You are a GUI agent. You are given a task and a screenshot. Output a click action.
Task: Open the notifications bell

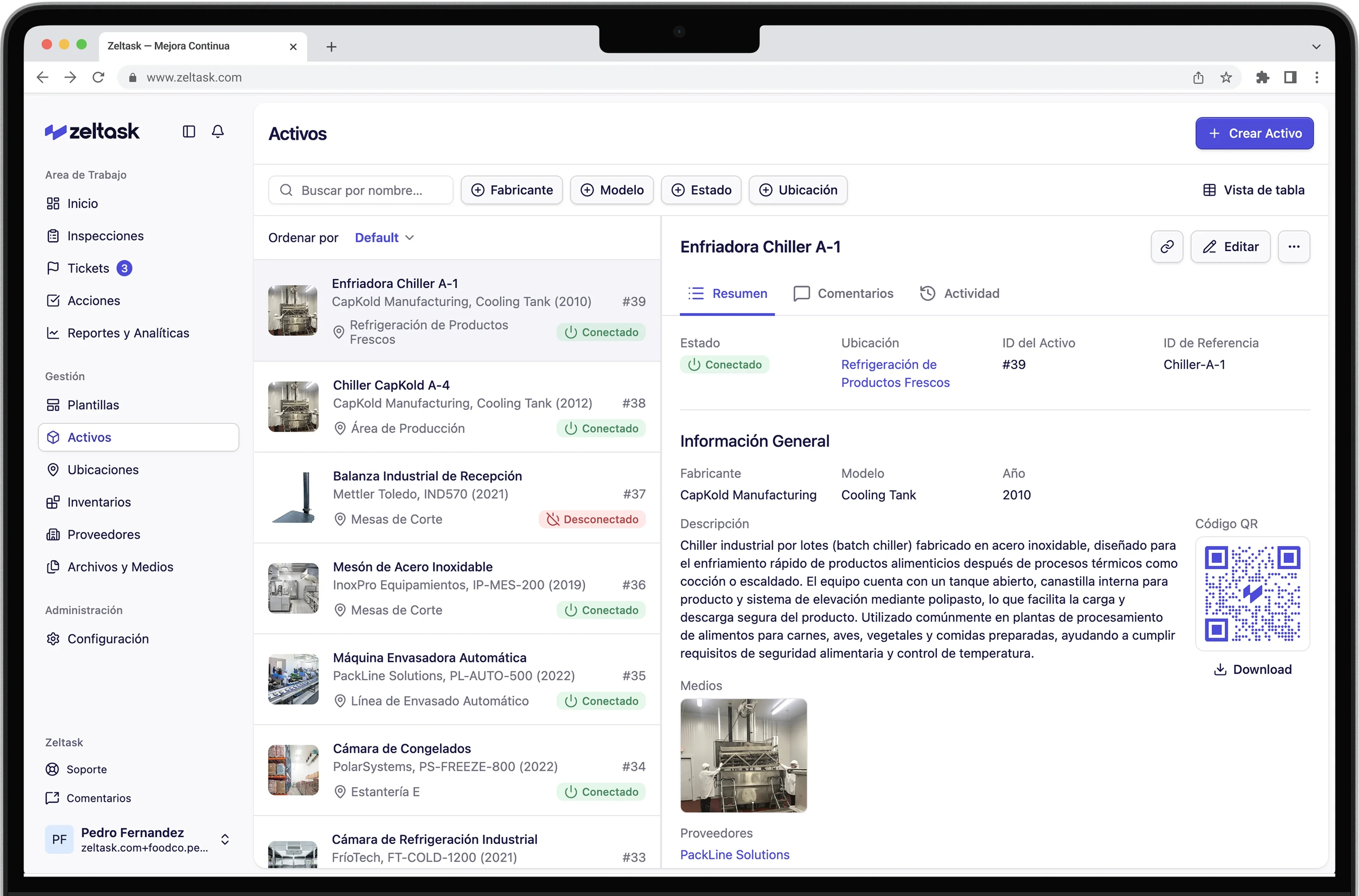(x=218, y=131)
